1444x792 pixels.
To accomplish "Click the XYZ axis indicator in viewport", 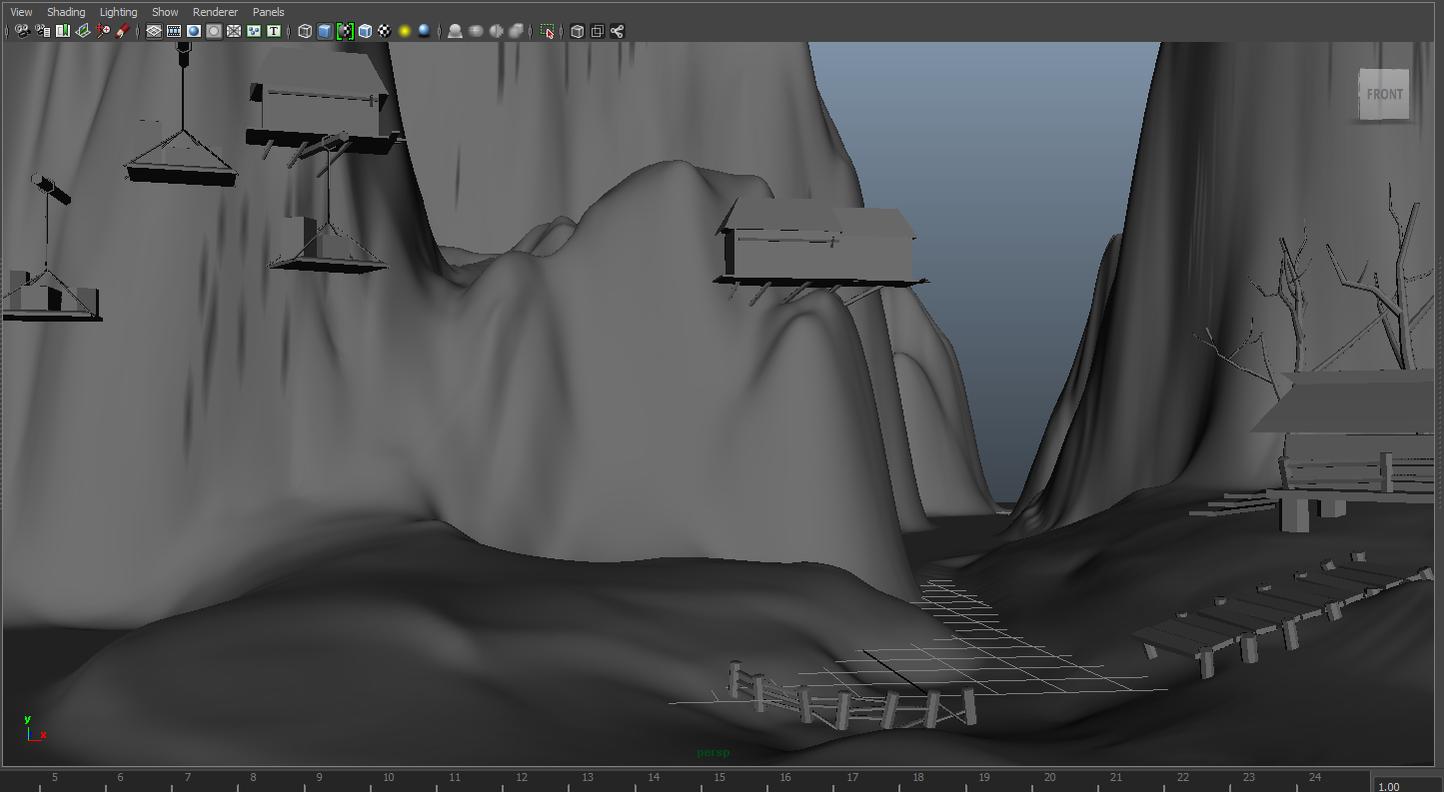I will 35,728.
